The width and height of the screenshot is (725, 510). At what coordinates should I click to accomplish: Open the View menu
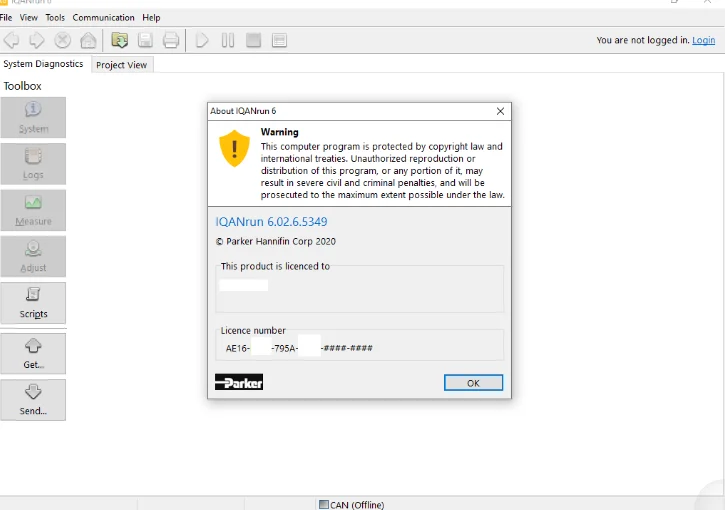[29, 18]
